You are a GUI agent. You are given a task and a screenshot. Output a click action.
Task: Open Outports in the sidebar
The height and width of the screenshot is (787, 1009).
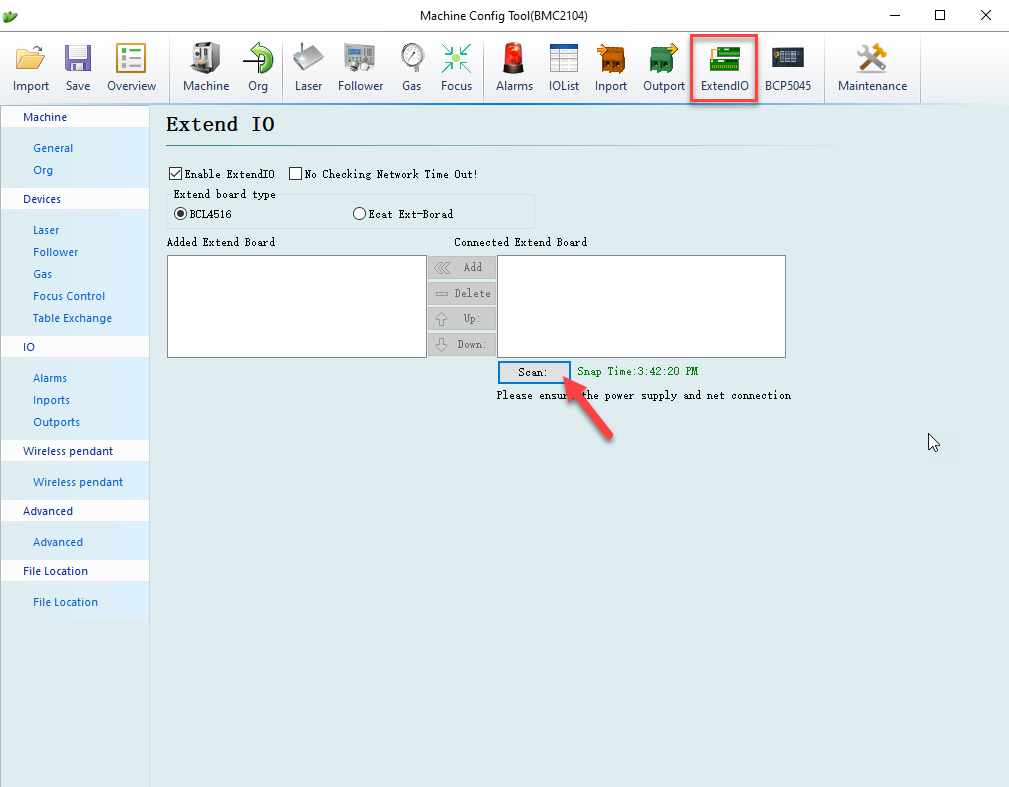pos(57,422)
